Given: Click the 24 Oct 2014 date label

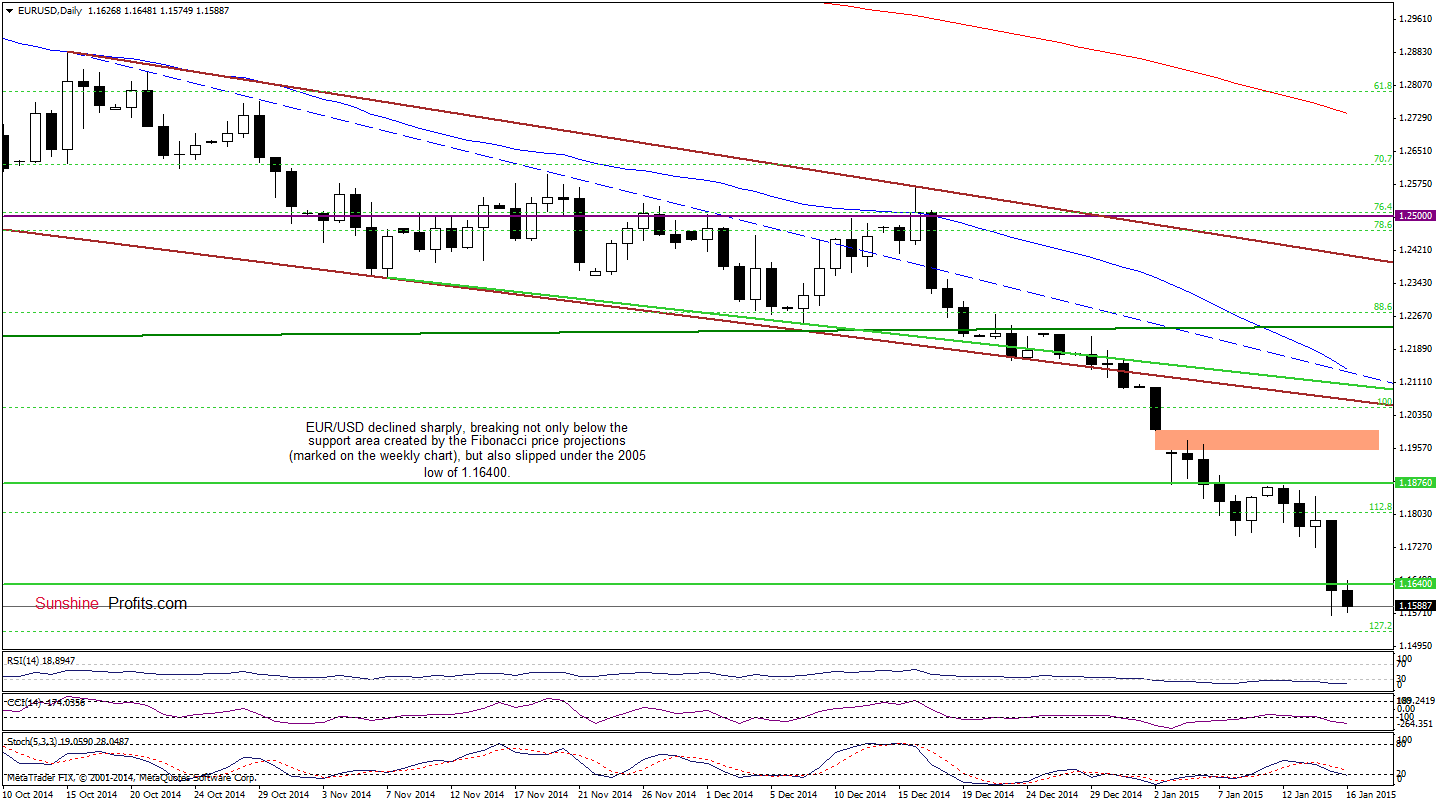Looking at the screenshot, I should pos(220,795).
